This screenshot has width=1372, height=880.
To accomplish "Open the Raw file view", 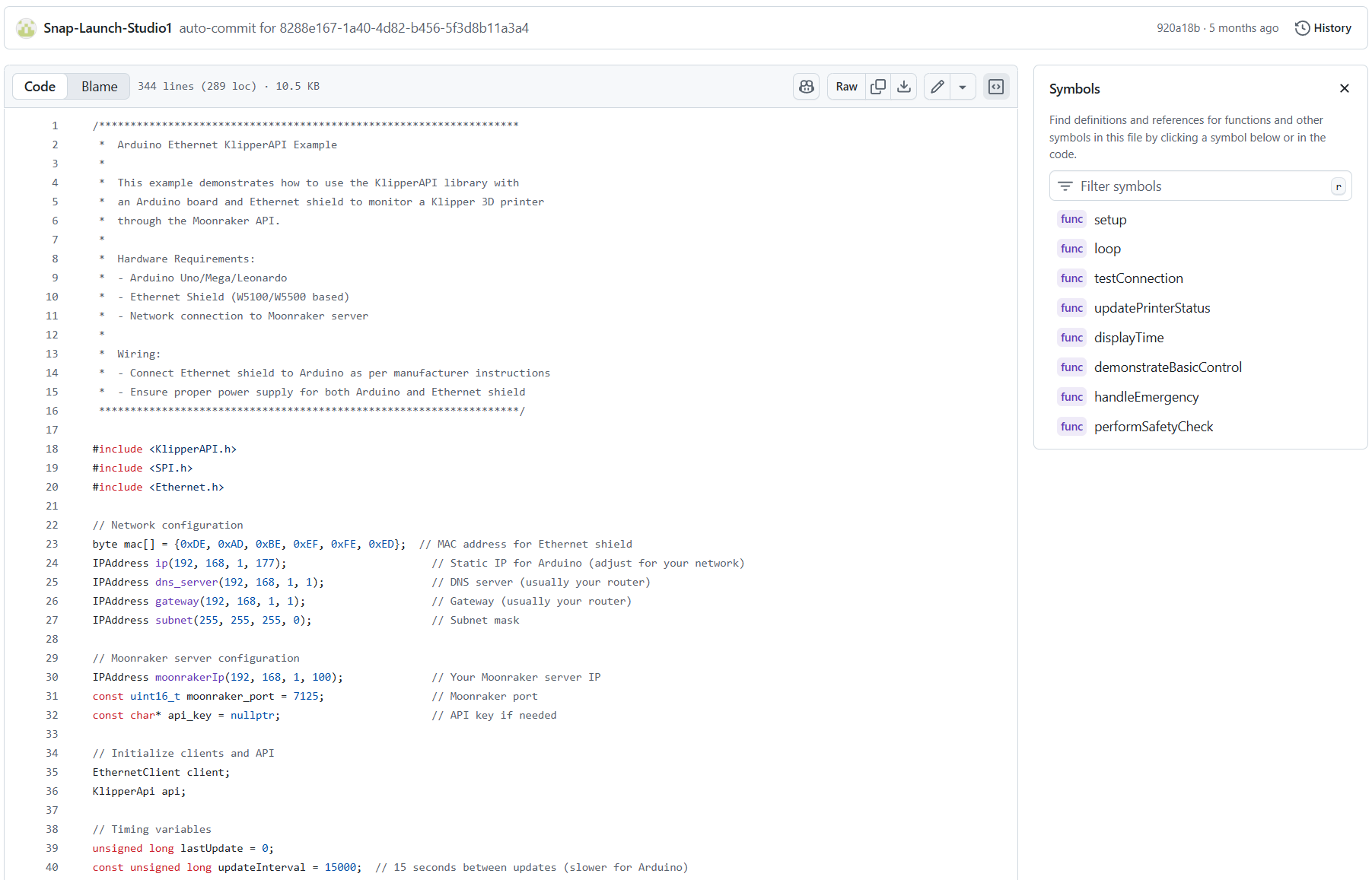I will tap(846, 87).
